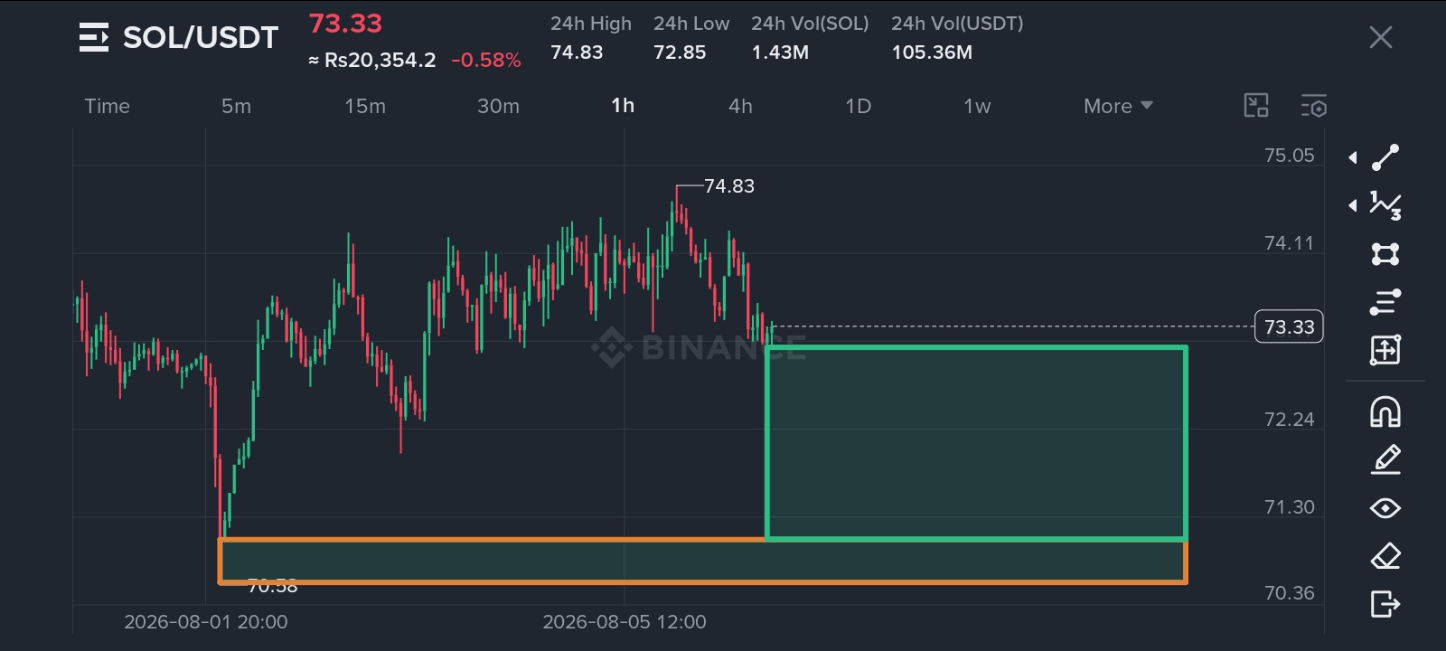Click the 75.05 price axis label
This screenshot has height=651, width=1446.
click(1289, 155)
